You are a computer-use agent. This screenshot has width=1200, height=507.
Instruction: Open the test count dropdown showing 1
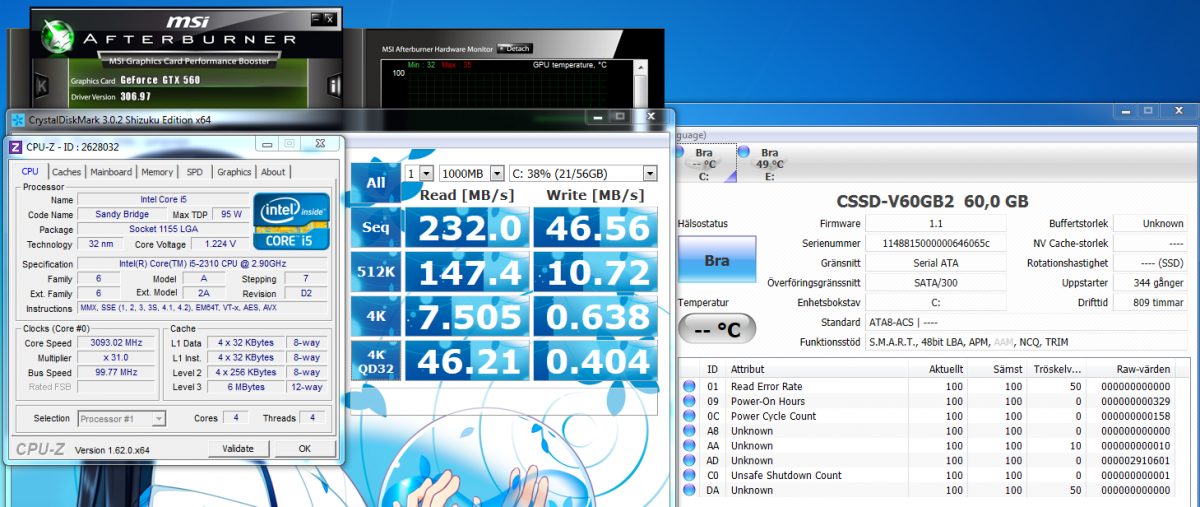[x=418, y=173]
